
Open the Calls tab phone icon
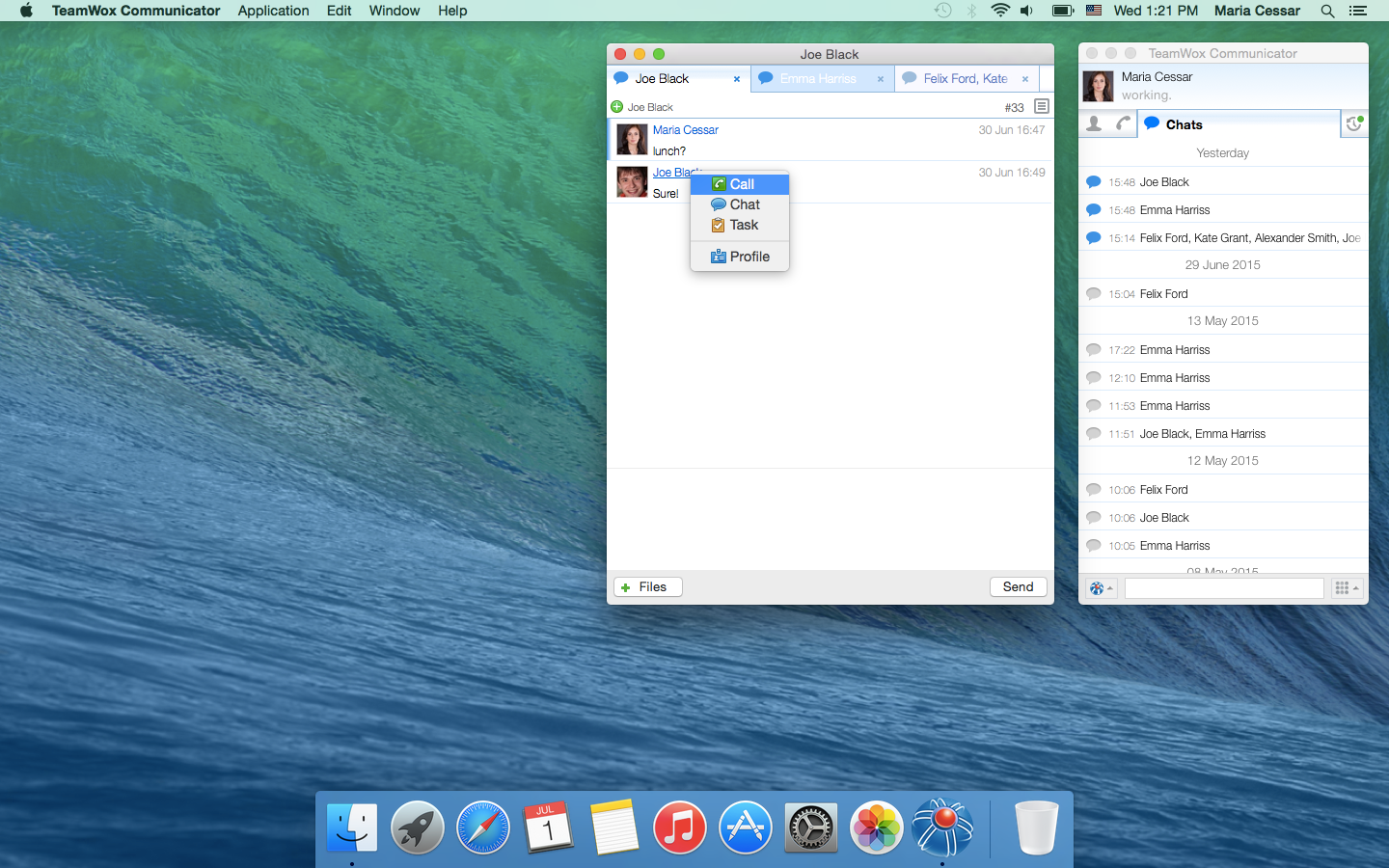(x=1123, y=123)
